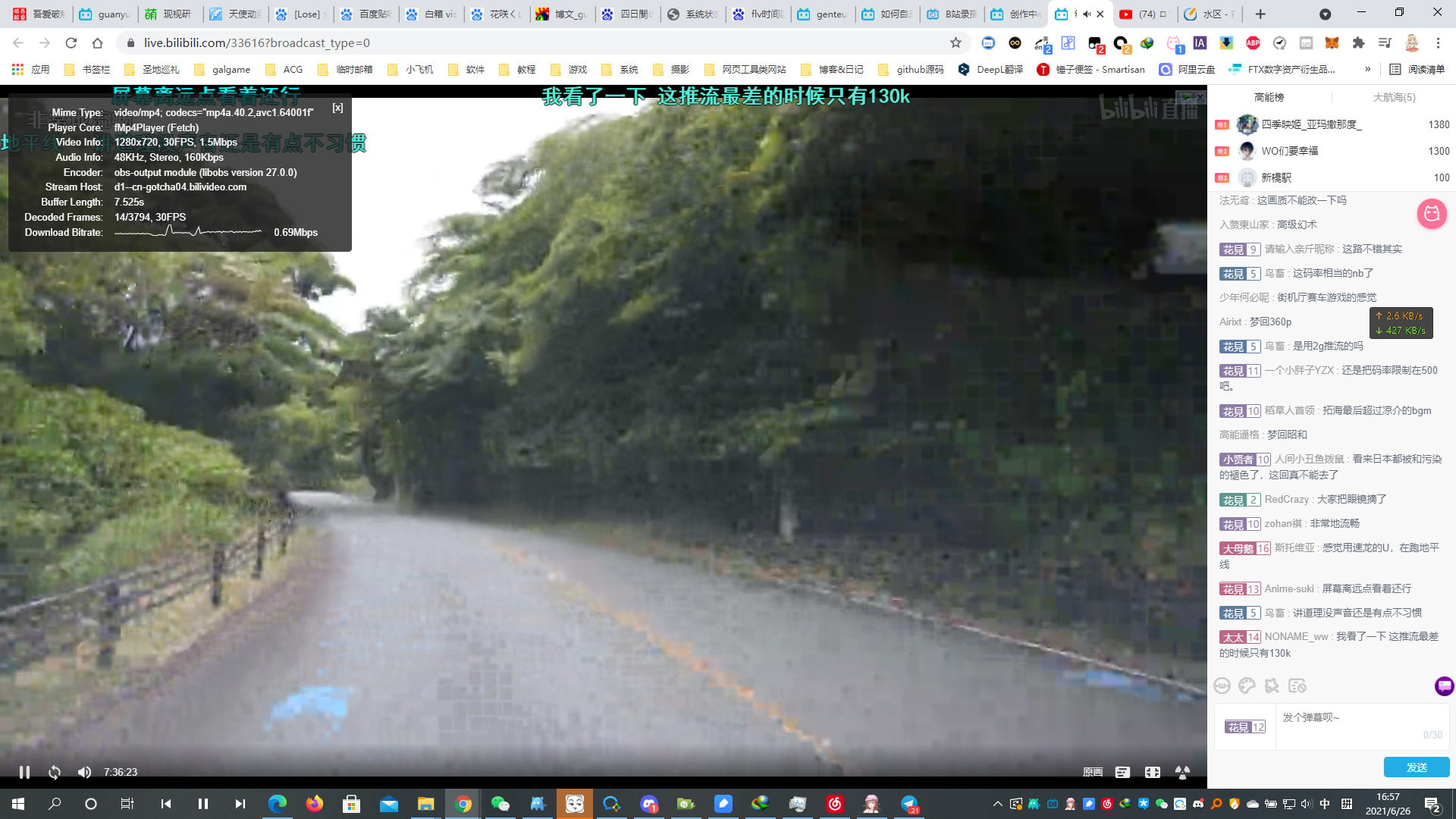Go to browser home page
The width and height of the screenshot is (1456, 819).
[97, 42]
